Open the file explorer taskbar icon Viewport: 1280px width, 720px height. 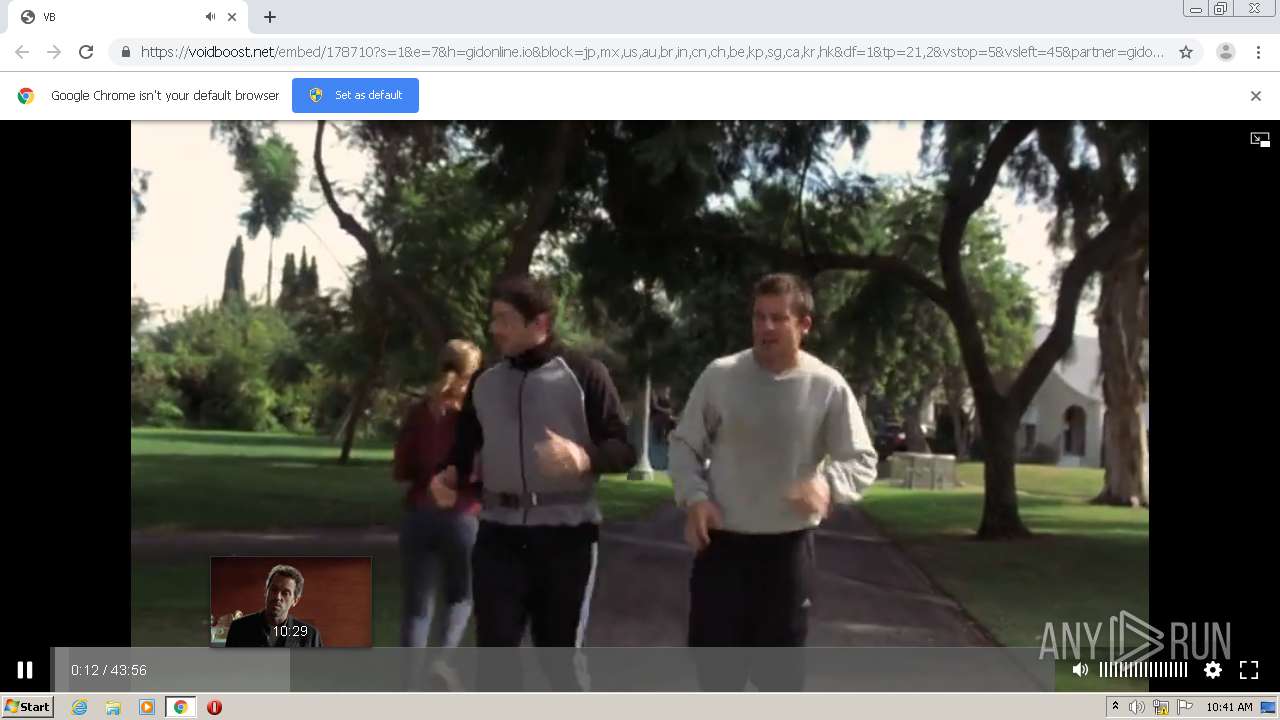pyautogui.click(x=113, y=707)
